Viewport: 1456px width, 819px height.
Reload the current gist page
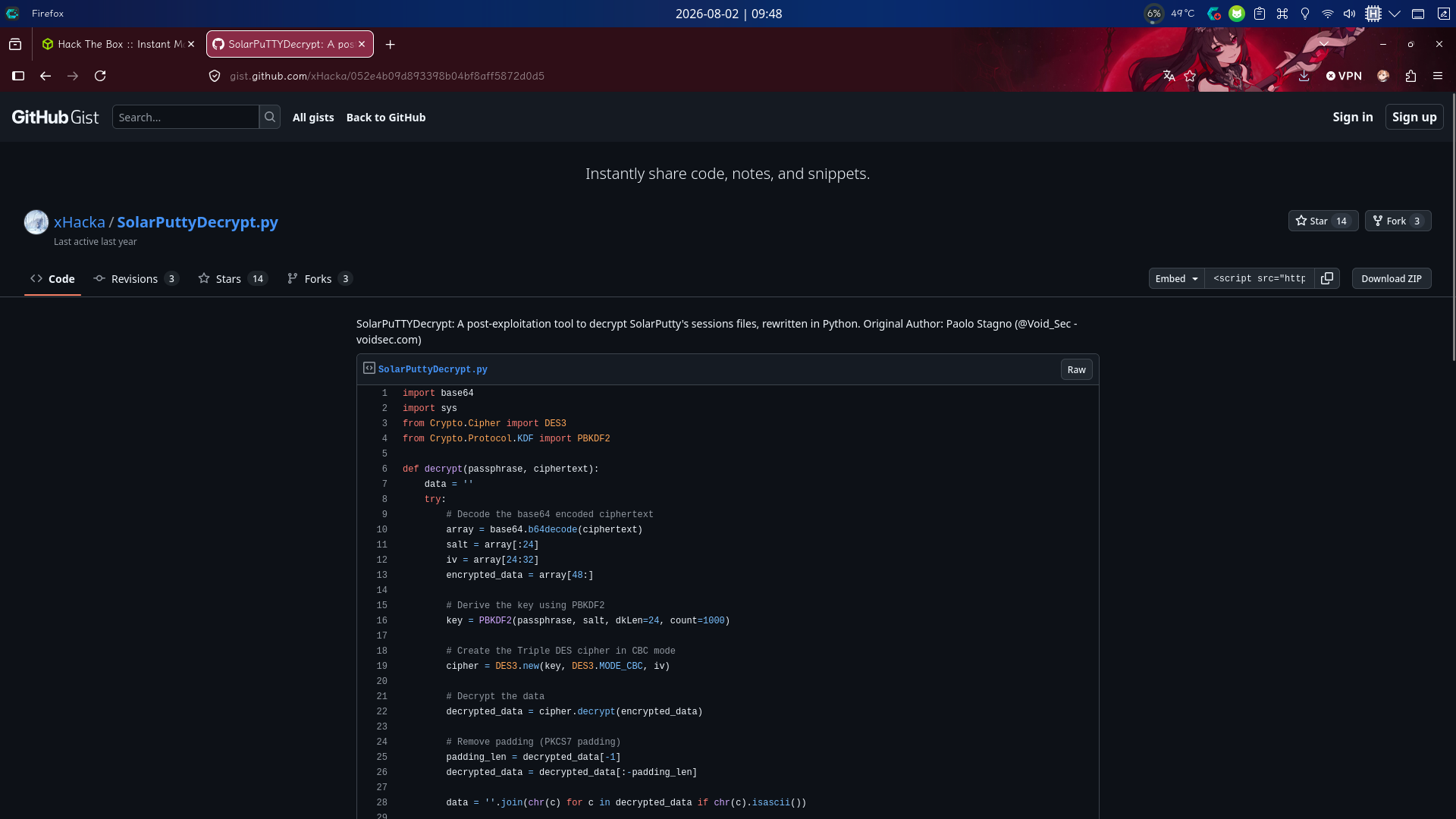click(100, 76)
